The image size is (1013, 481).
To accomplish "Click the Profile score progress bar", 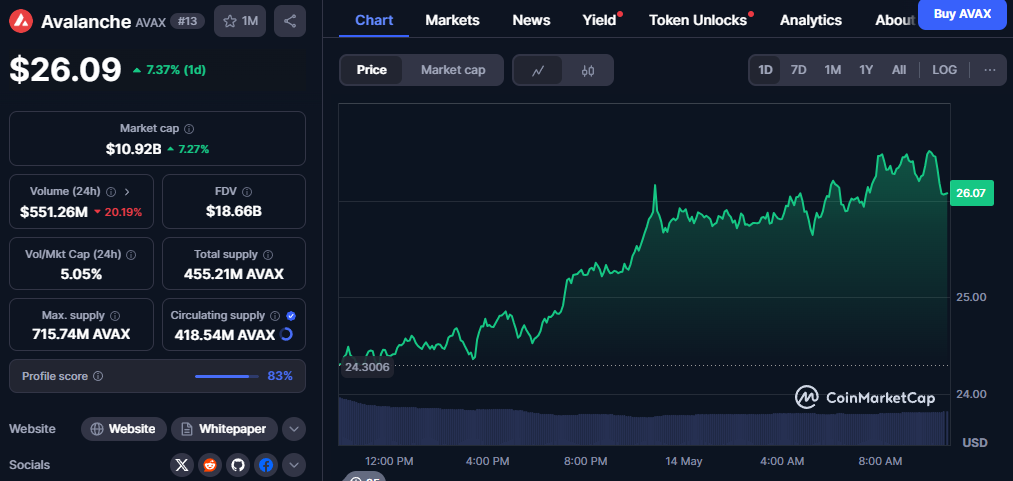I will tap(227, 376).
